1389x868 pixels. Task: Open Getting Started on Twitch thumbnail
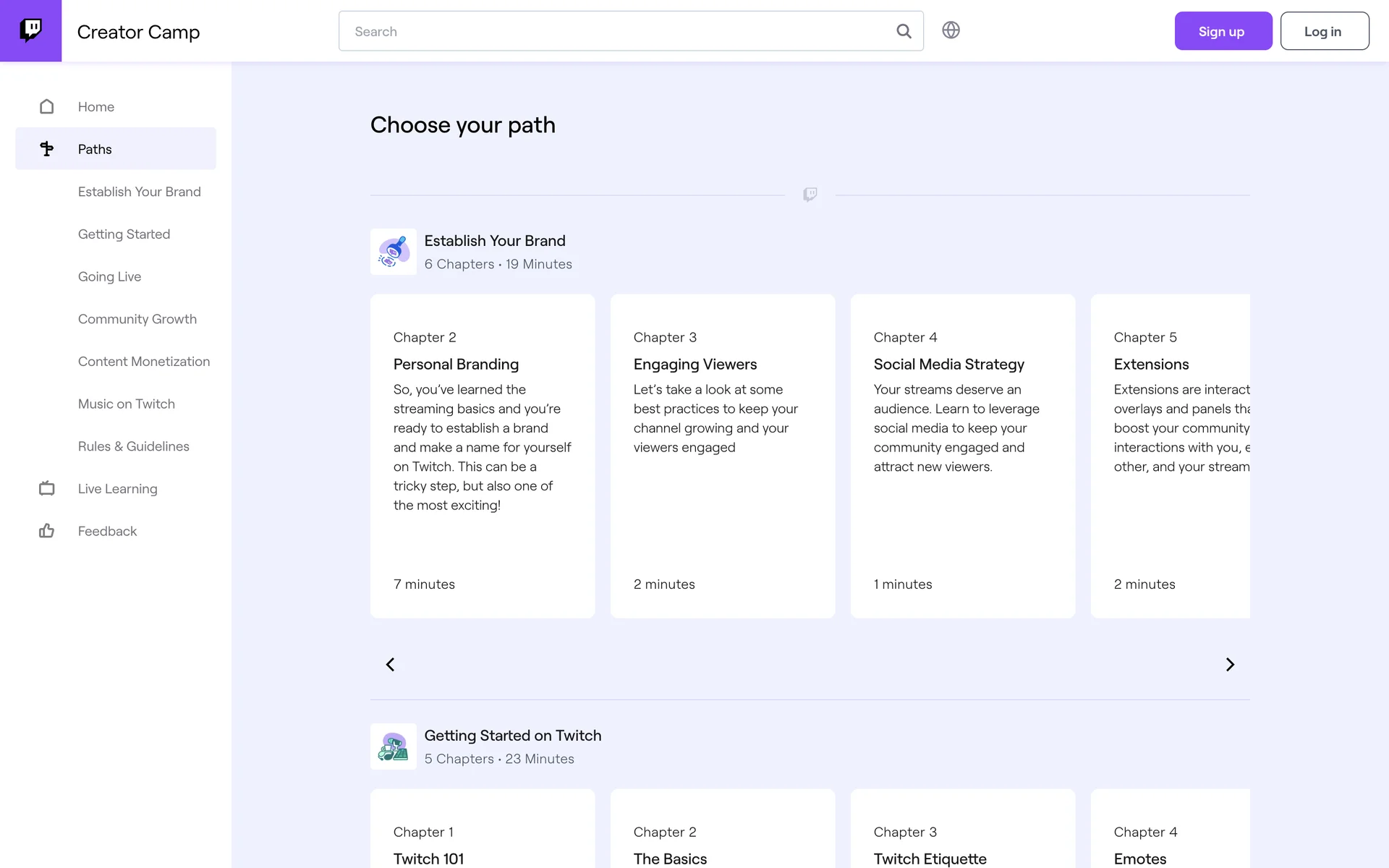tap(393, 746)
